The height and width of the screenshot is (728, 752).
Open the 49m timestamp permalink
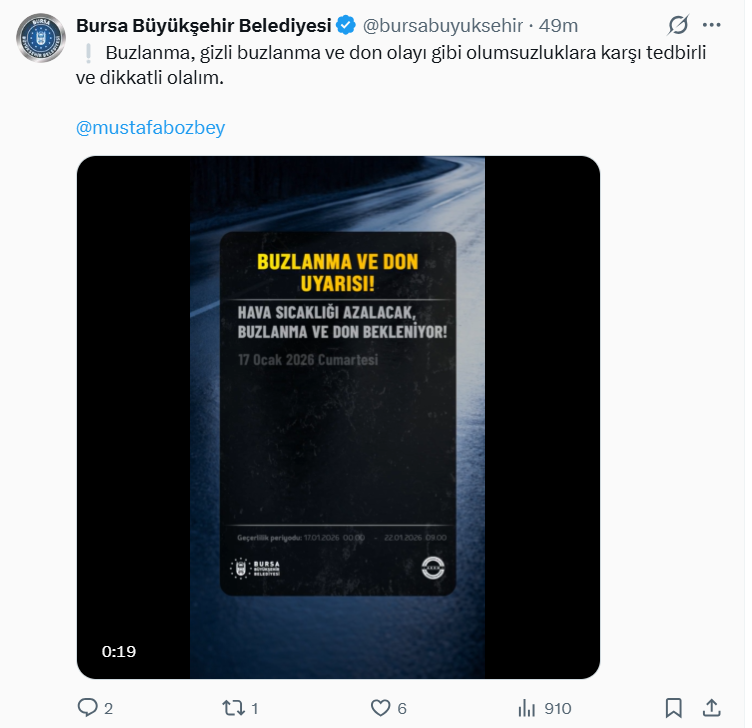tap(558, 25)
